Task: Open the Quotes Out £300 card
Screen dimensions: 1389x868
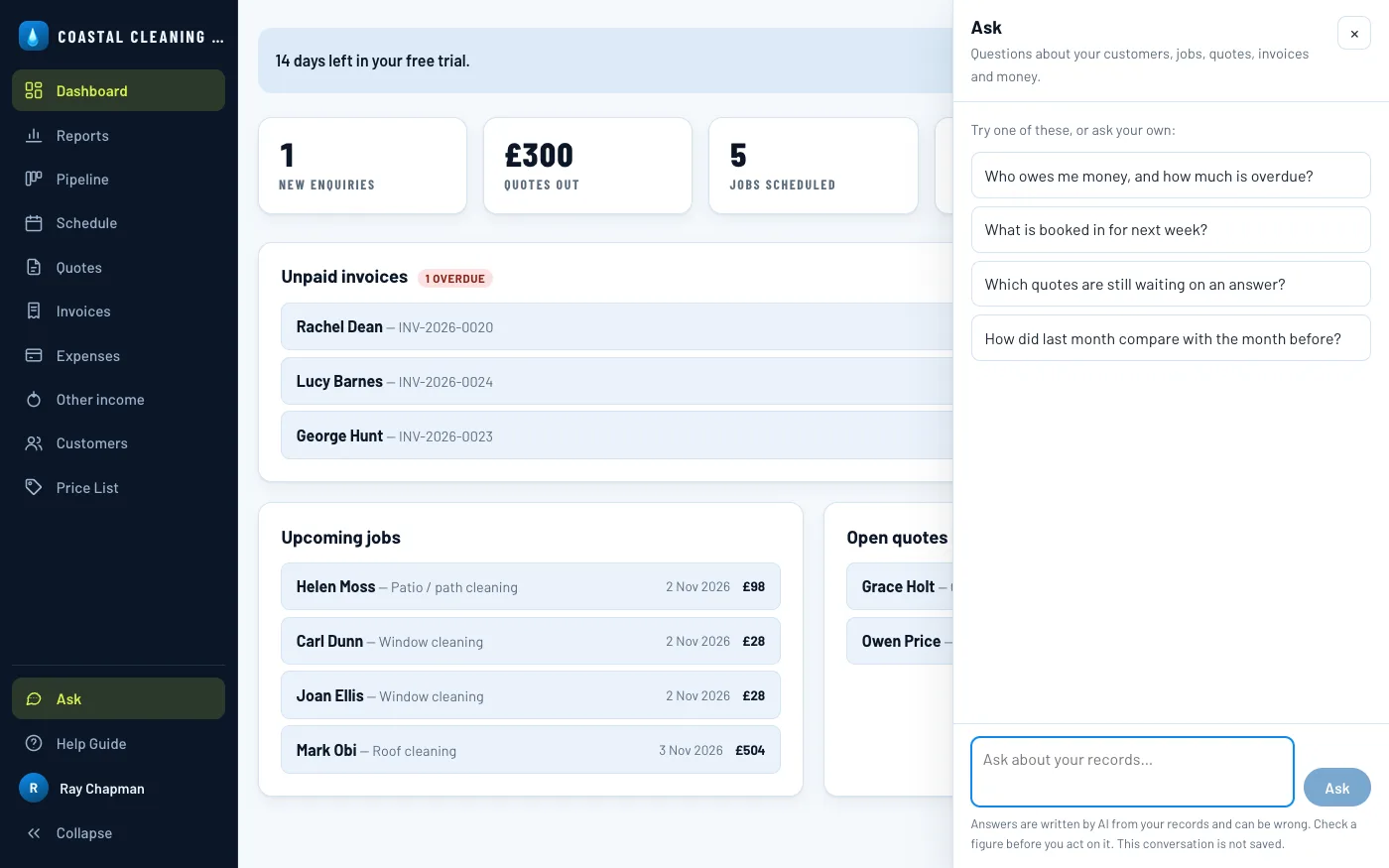Action: click(587, 166)
